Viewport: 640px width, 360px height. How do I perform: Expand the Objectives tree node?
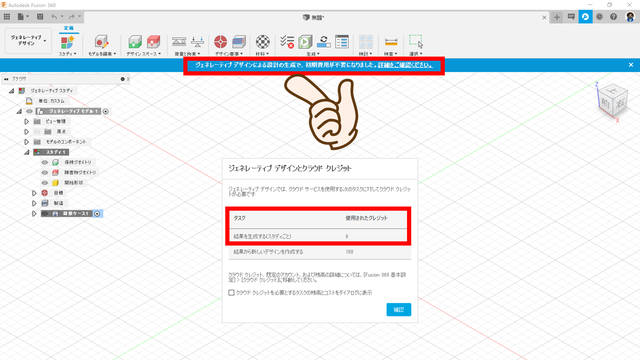pos(34,193)
